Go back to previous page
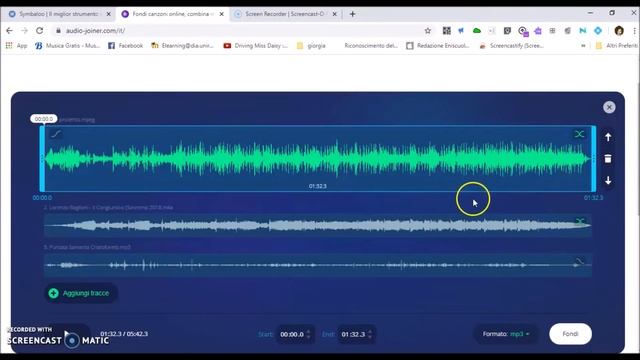The height and width of the screenshot is (360, 640). pyautogui.click(x=9, y=31)
